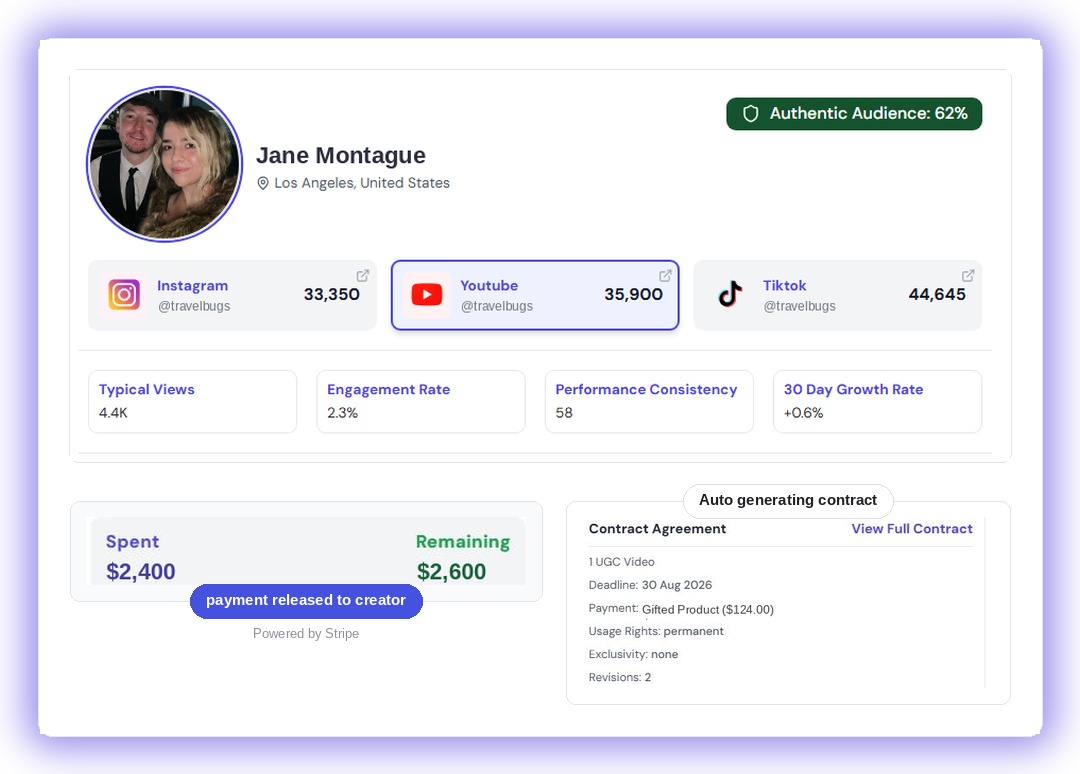The width and height of the screenshot is (1080, 774).
Task: Select the Tiktok account card
Action: pyautogui.click(x=838, y=295)
